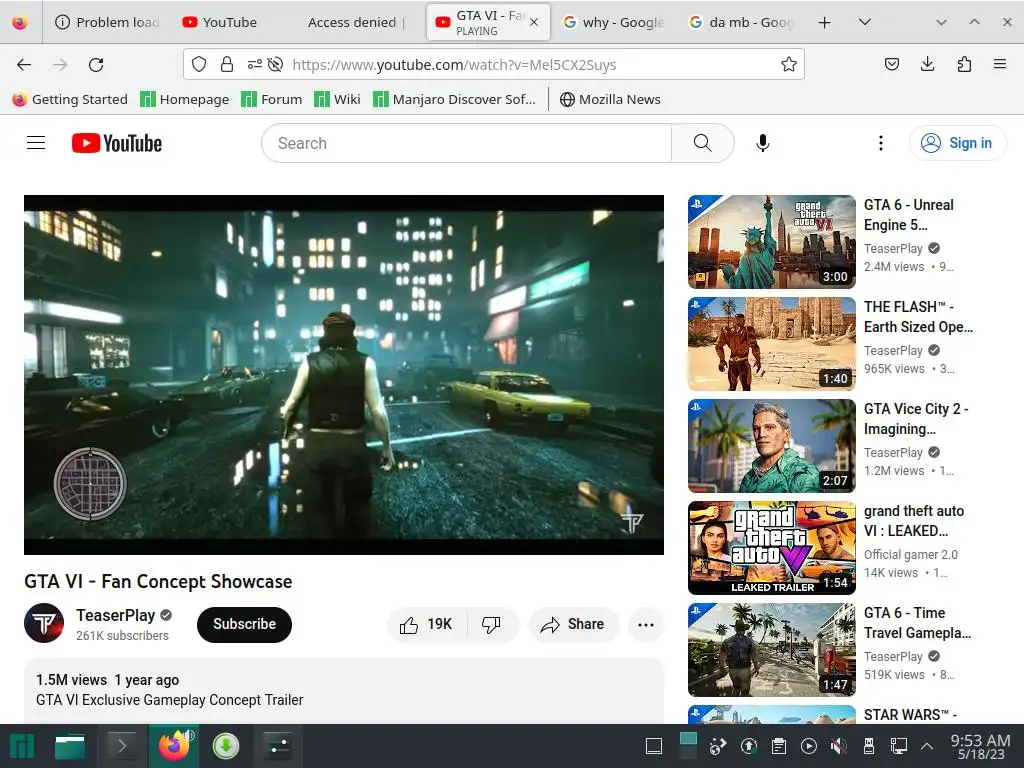Reload the current YouTube page
1024x768 pixels.
[96, 65]
